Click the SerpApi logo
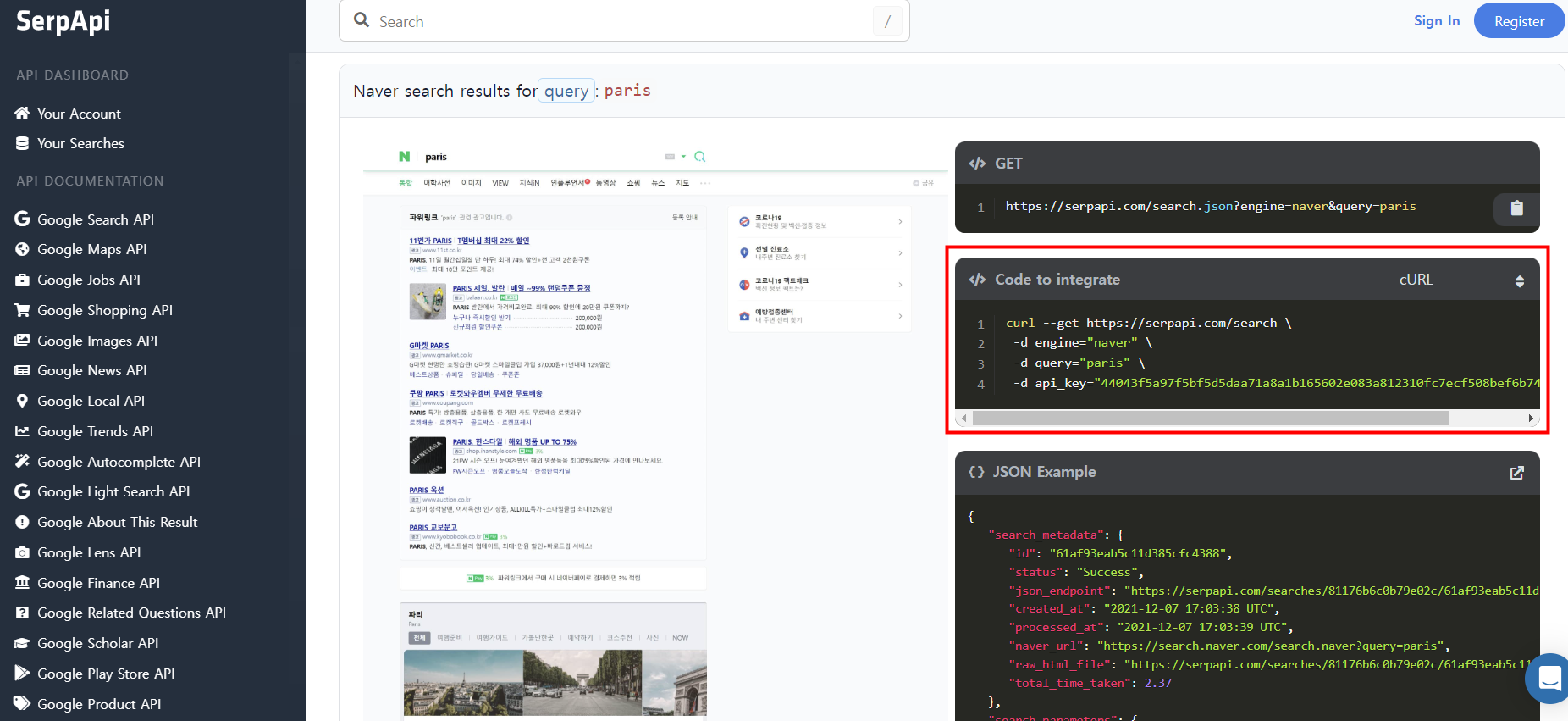This screenshot has height=721, width=1568. click(63, 20)
